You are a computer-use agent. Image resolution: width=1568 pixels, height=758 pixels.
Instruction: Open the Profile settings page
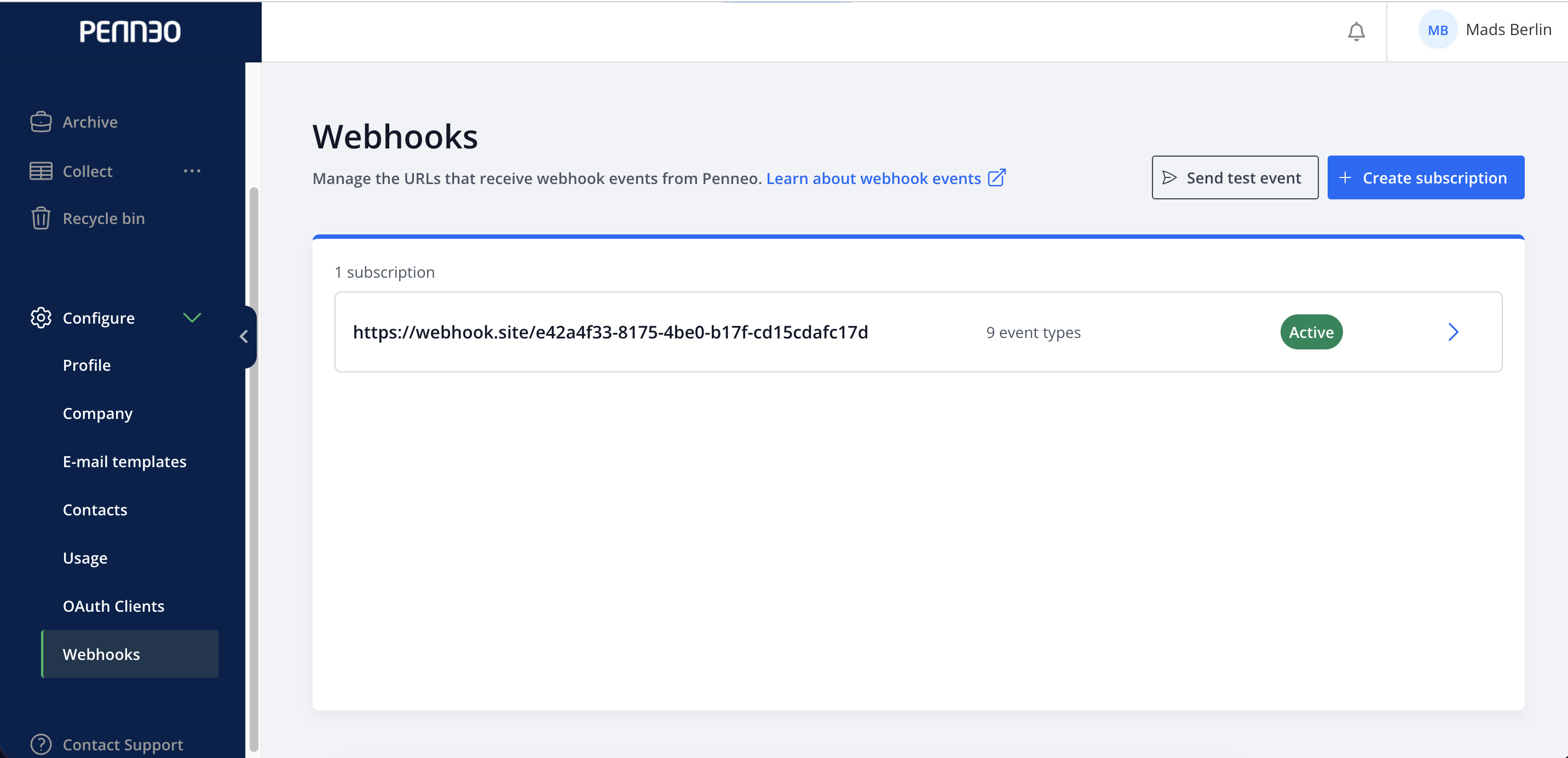coord(87,365)
